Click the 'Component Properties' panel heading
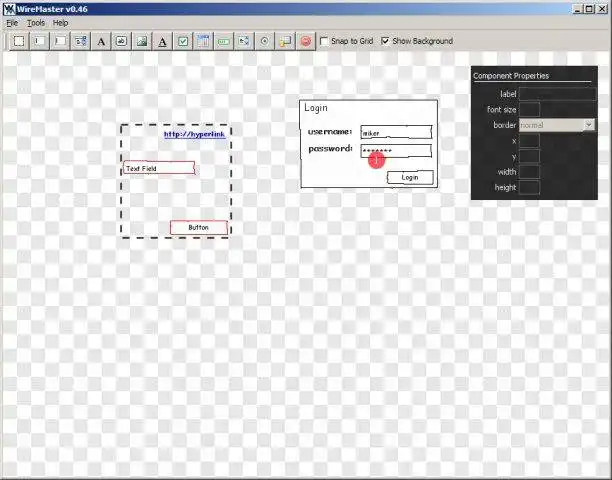The width and height of the screenshot is (612, 480). pyautogui.click(x=511, y=76)
